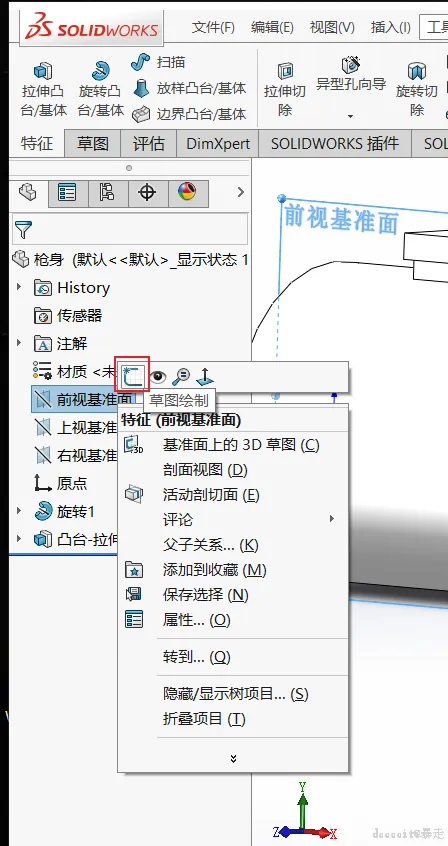
Task: Expand context menu with bottom double chevron
Action: point(233,759)
